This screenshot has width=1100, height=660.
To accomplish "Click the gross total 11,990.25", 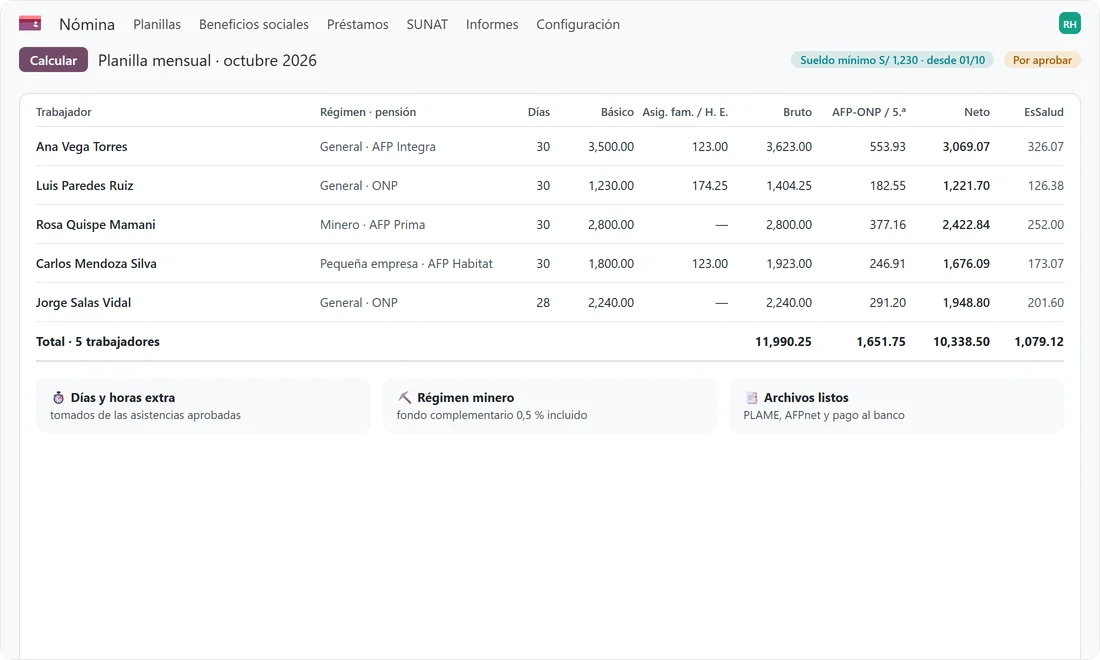I will click(x=784, y=342).
